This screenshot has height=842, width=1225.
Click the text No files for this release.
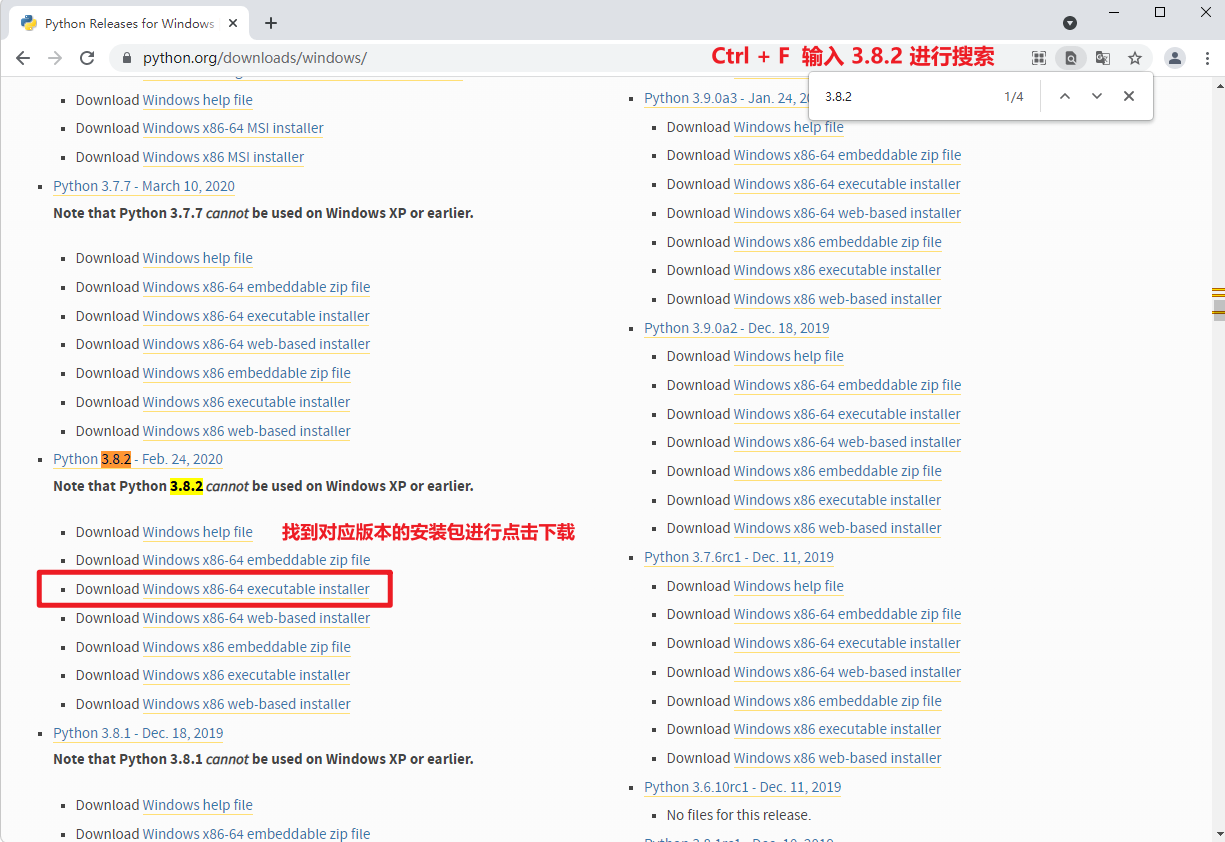739,815
